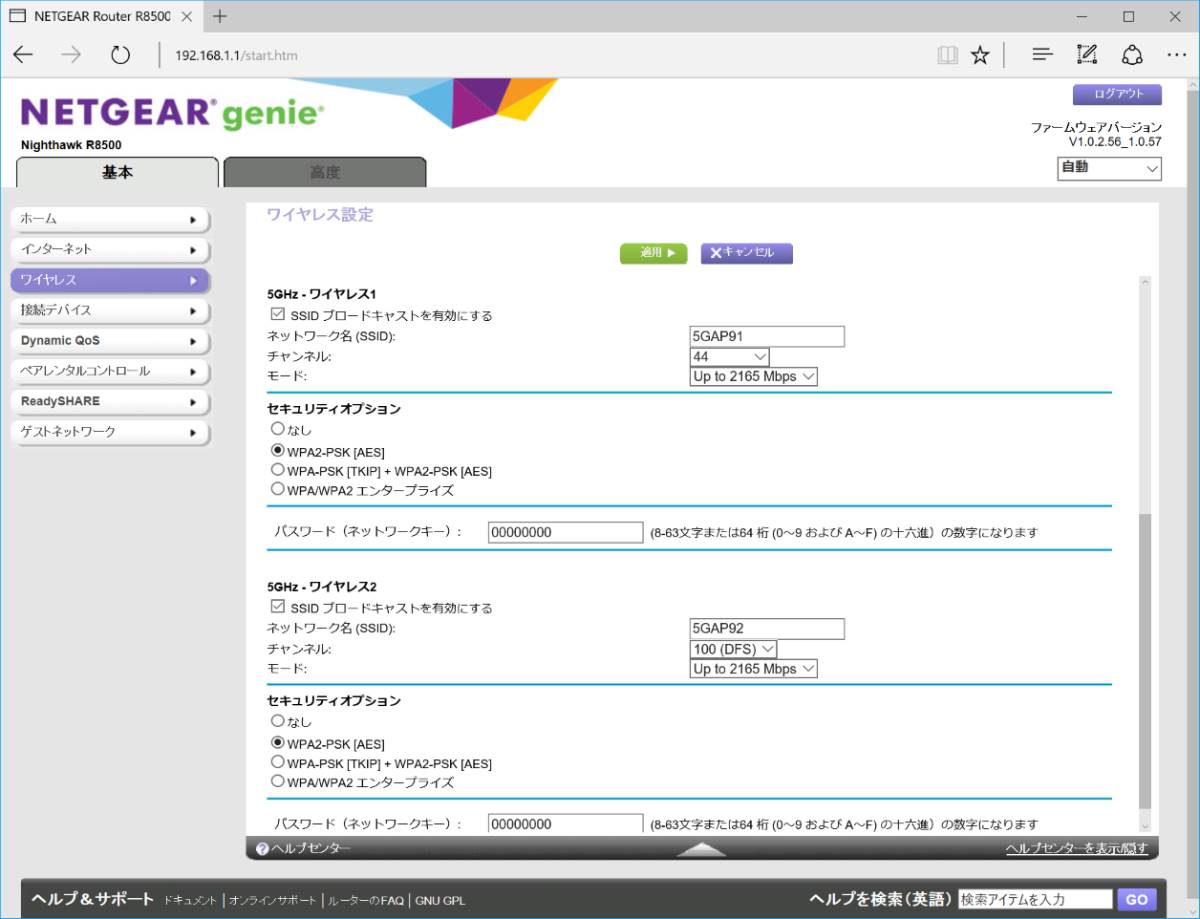Open the ゲストネットワーク menu item
Screen dimensions: 1200x919
point(109,432)
